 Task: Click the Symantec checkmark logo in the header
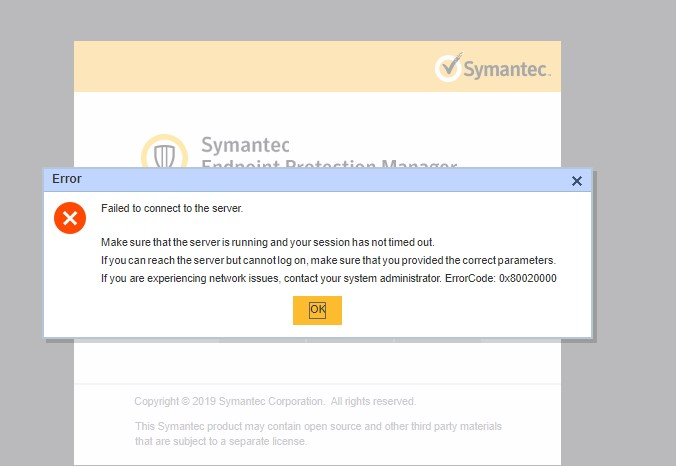pyautogui.click(x=449, y=68)
